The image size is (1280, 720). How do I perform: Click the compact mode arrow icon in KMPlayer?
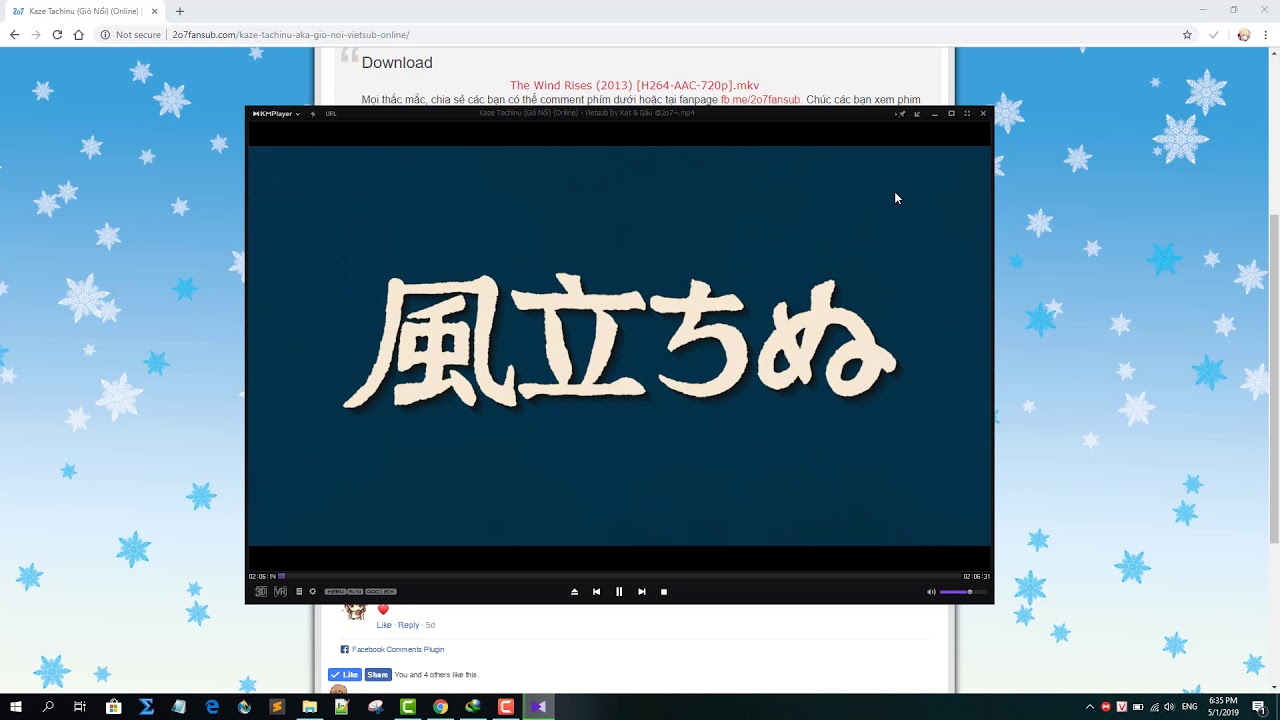coord(917,114)
